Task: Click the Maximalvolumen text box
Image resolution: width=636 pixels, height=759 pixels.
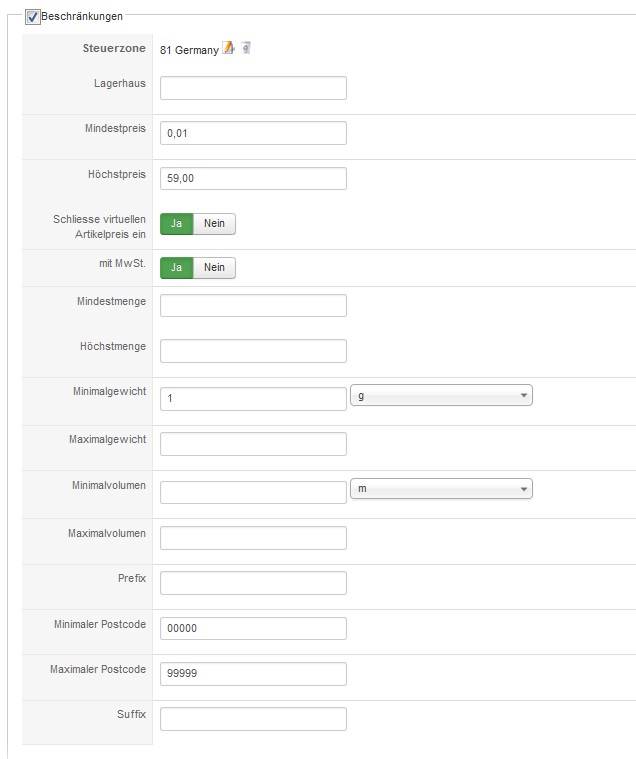Action: 253,538
